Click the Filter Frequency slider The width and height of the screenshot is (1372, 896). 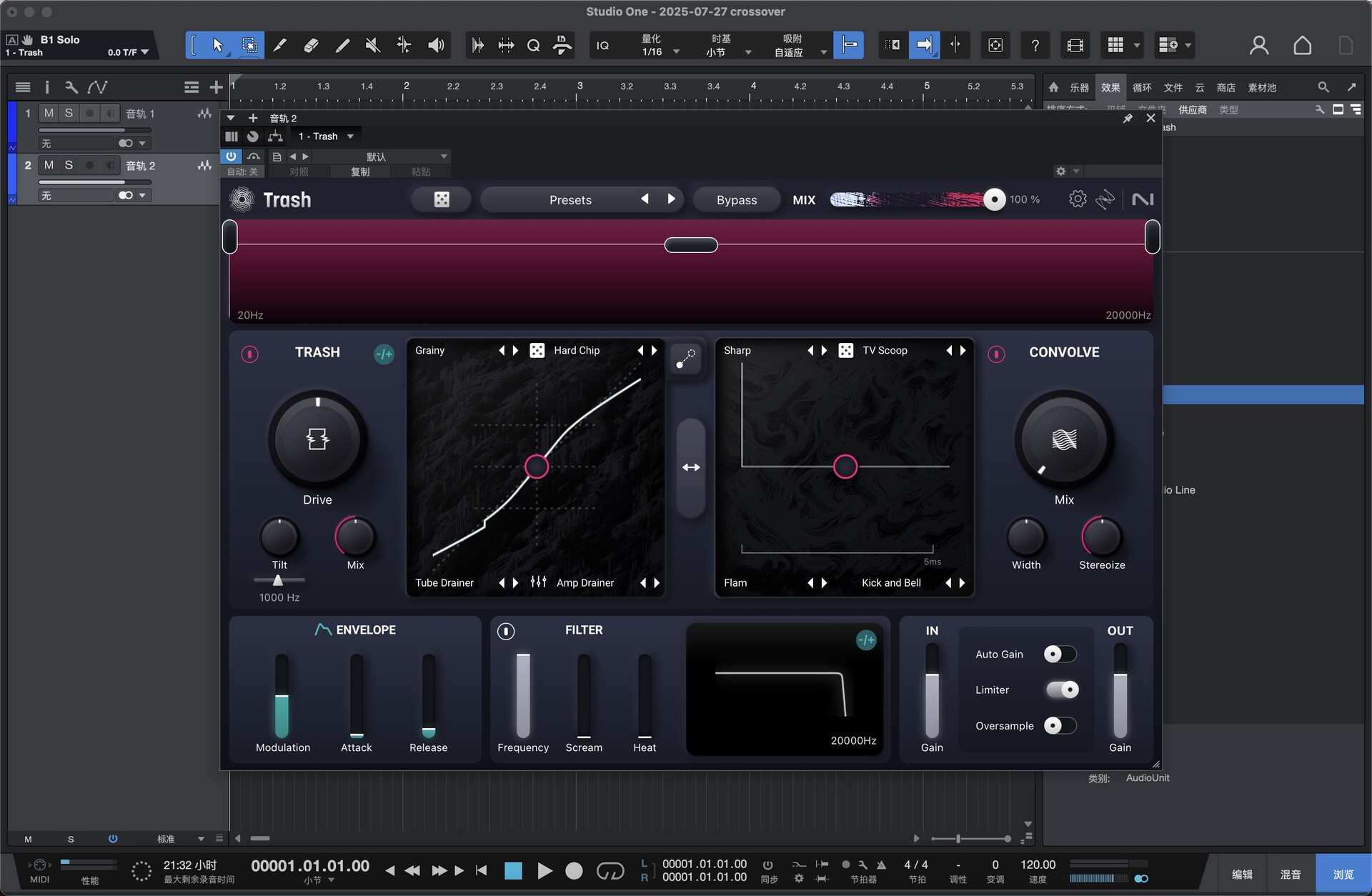click(x=523, y=695)
